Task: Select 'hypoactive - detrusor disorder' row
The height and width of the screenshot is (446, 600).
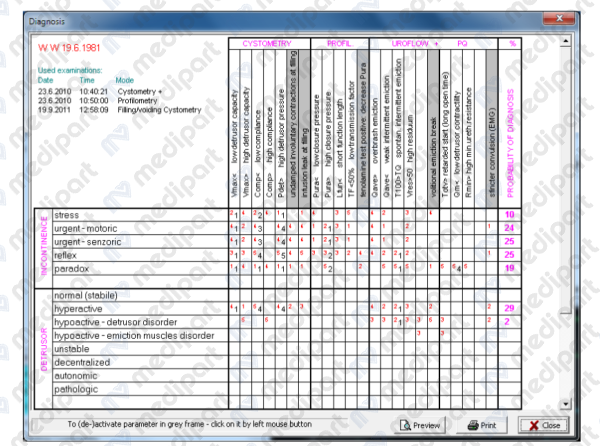Action: click(140, 322)
